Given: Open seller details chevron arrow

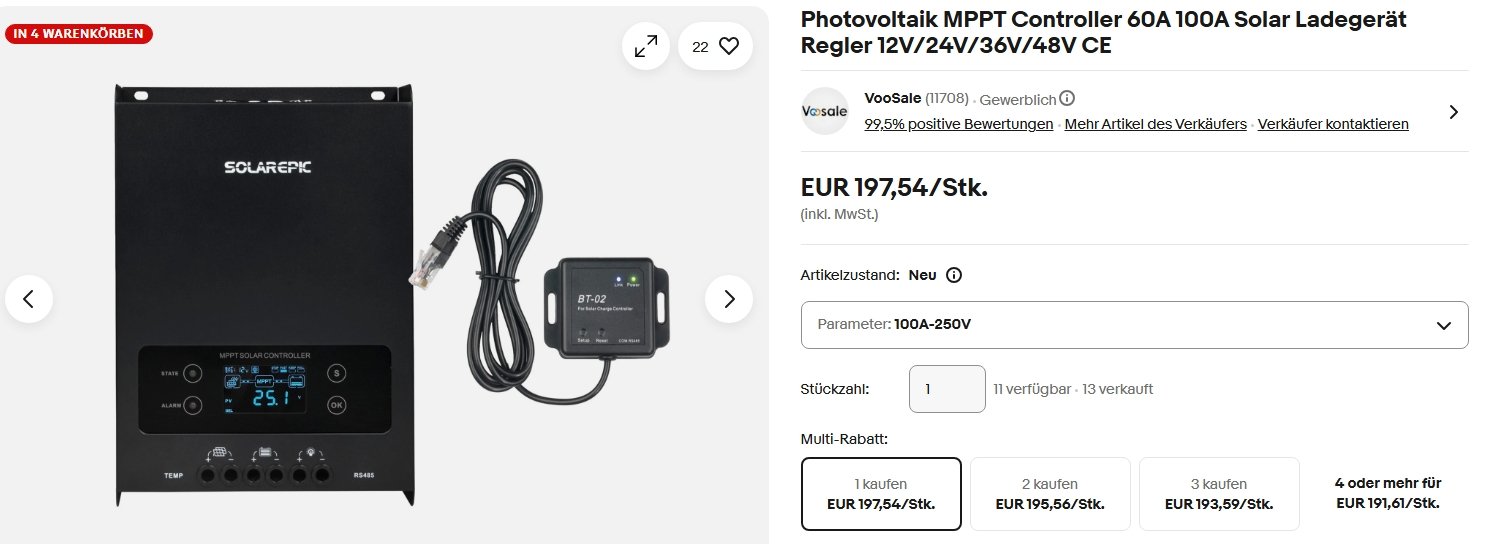Looking at the screenshot, I should [1453, 111].
